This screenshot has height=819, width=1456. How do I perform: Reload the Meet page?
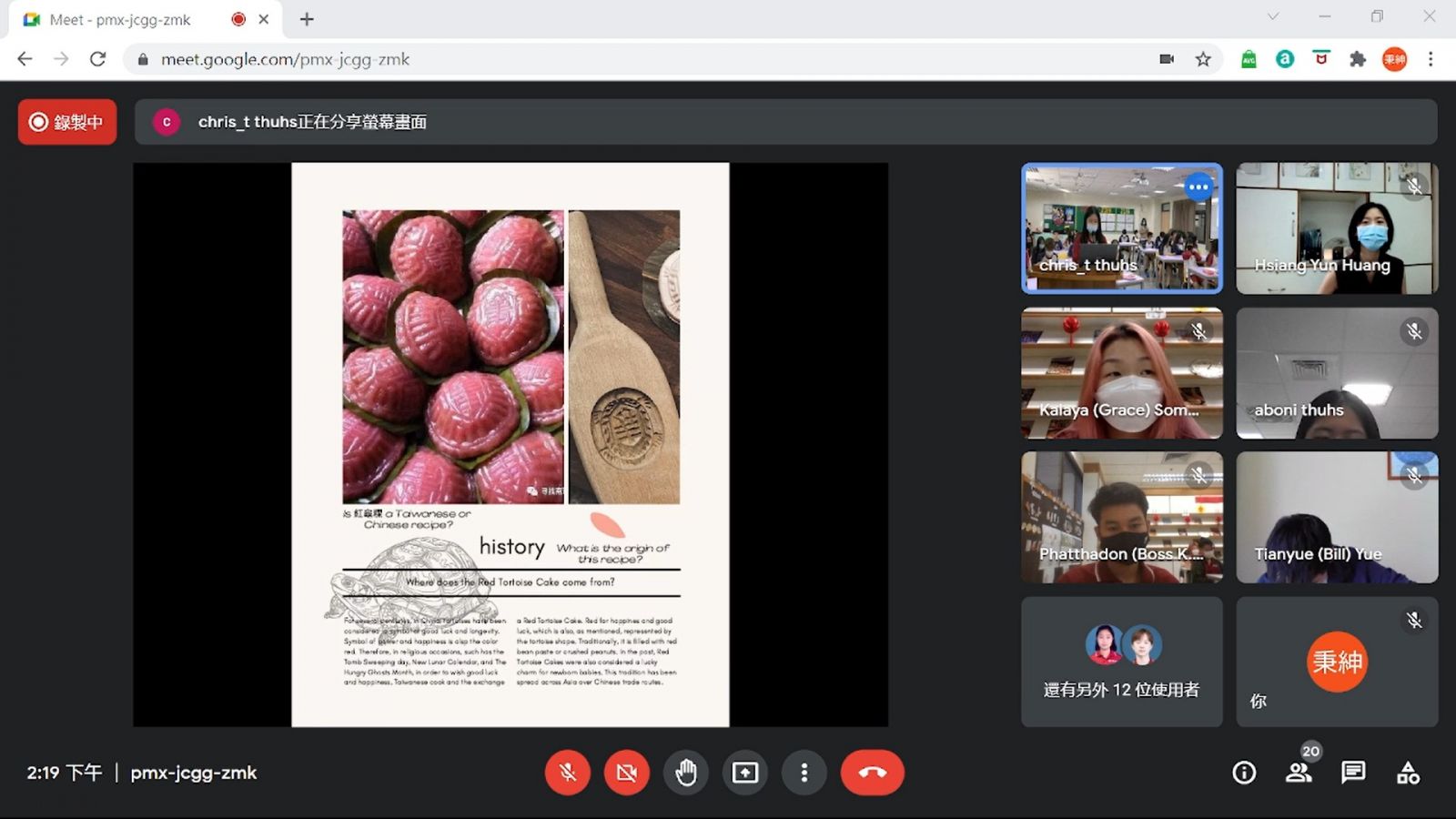[x=97, y=59]
